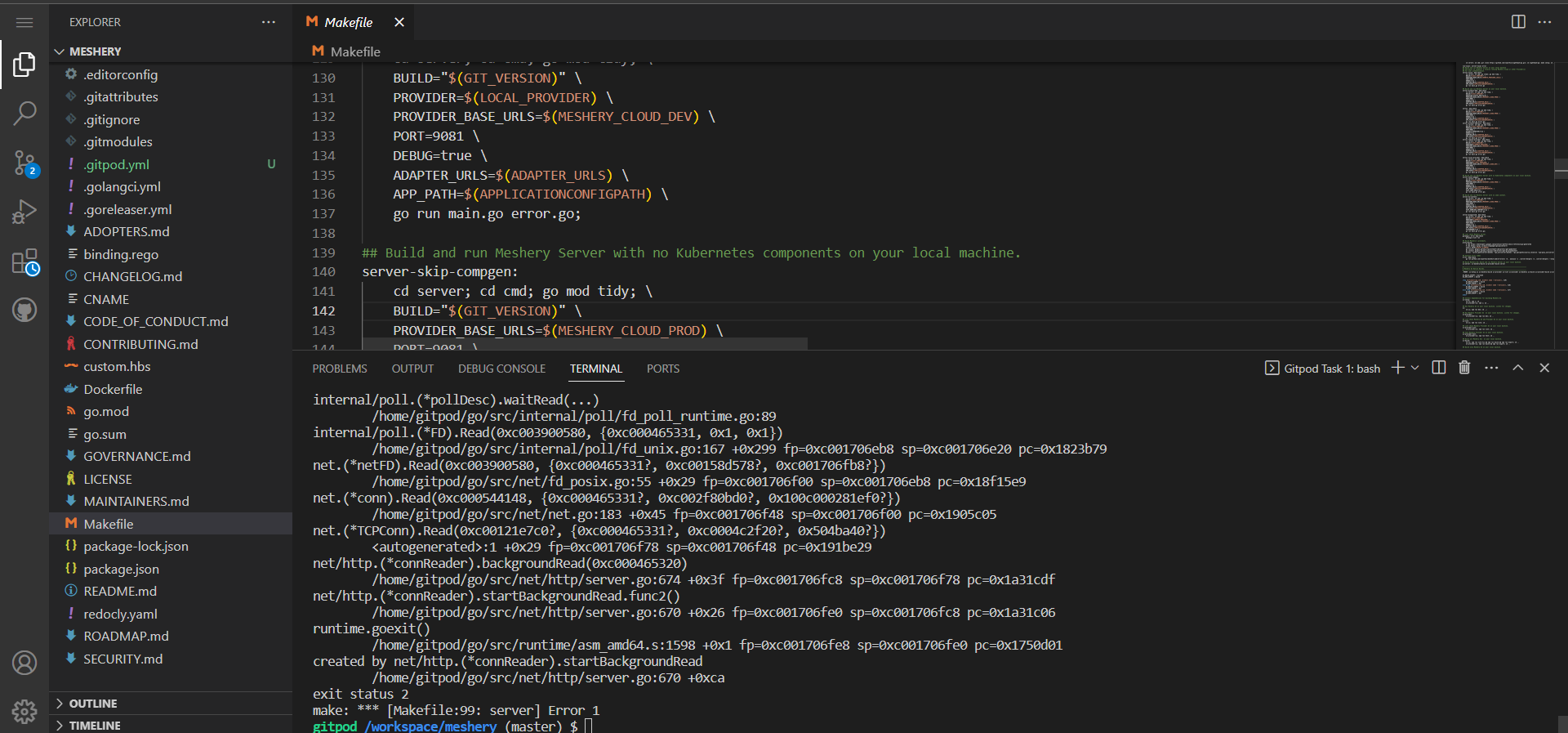The width and height of the screenshot is (1568, 733).
Task: Open MAINTAINERS.md file
Action: (171, 501)
